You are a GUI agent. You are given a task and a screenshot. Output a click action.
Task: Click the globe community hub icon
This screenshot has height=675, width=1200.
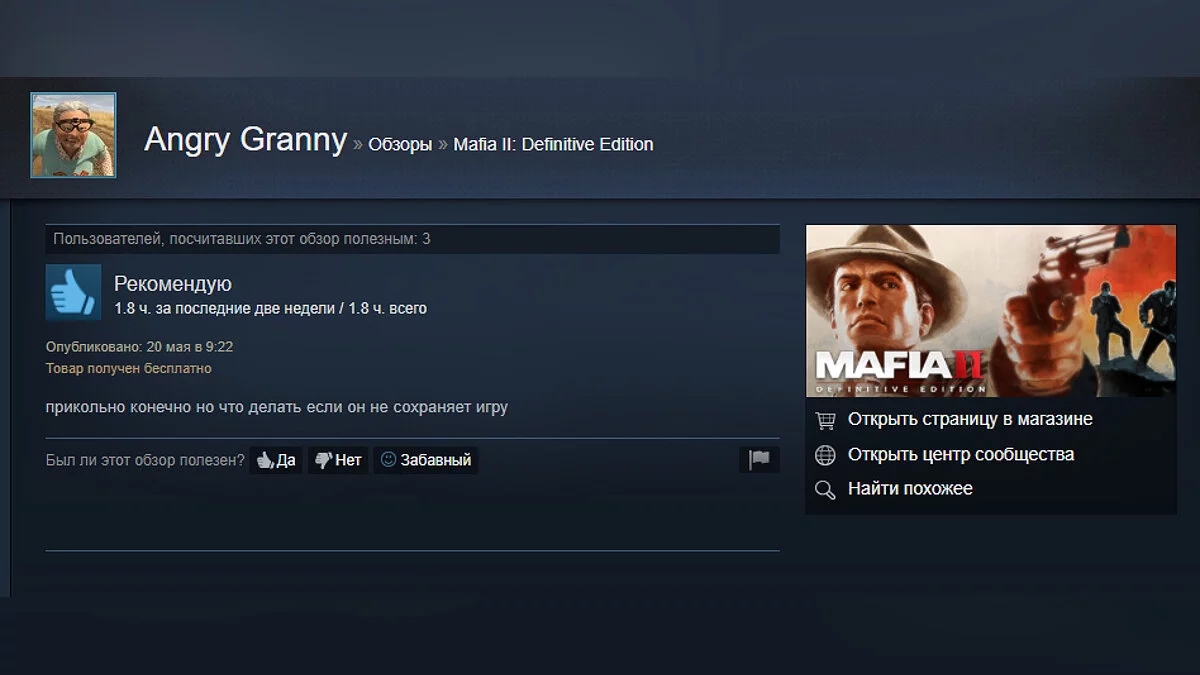(x=825, y=455)
